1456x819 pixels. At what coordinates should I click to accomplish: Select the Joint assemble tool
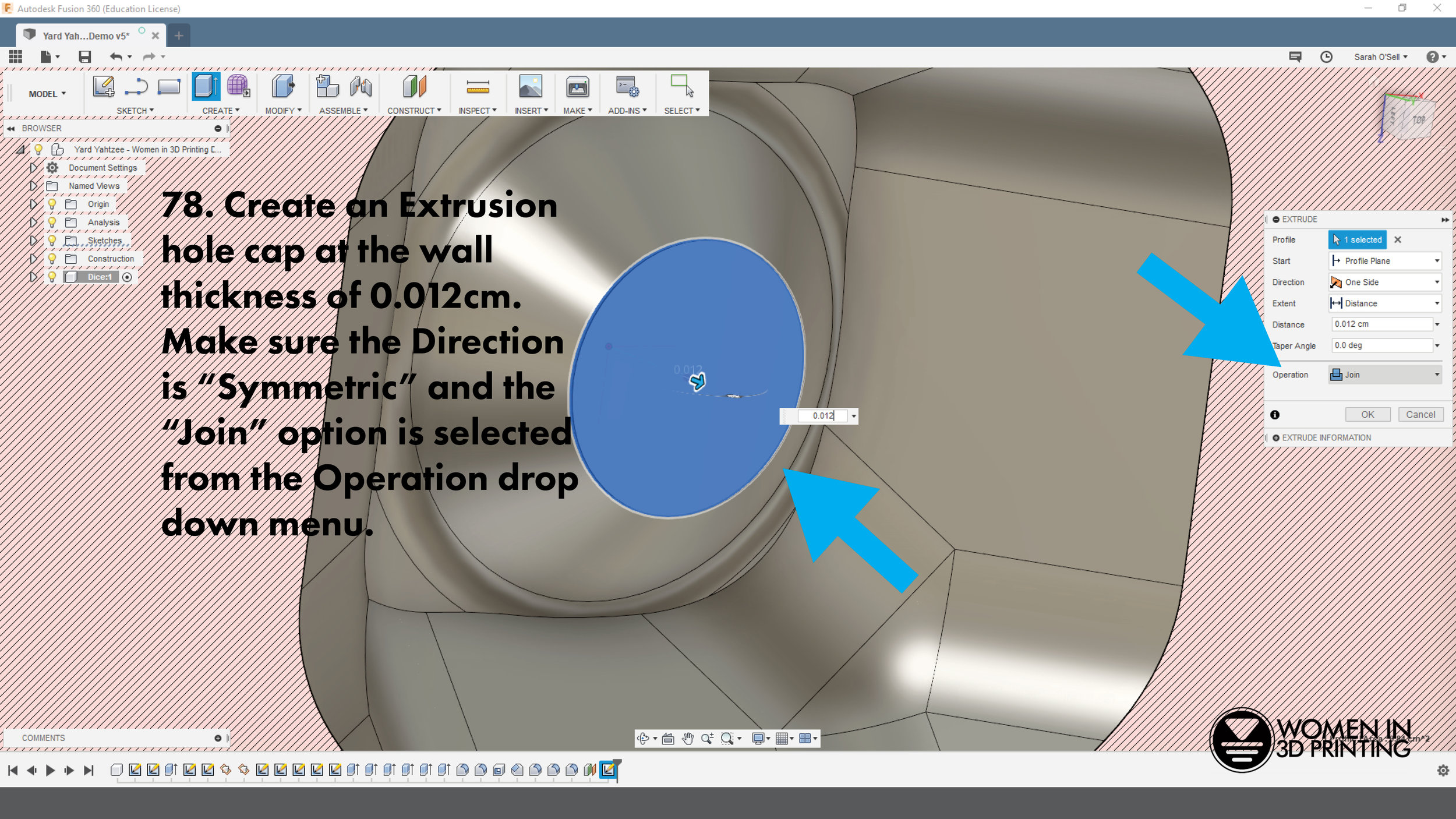(361, 86)
